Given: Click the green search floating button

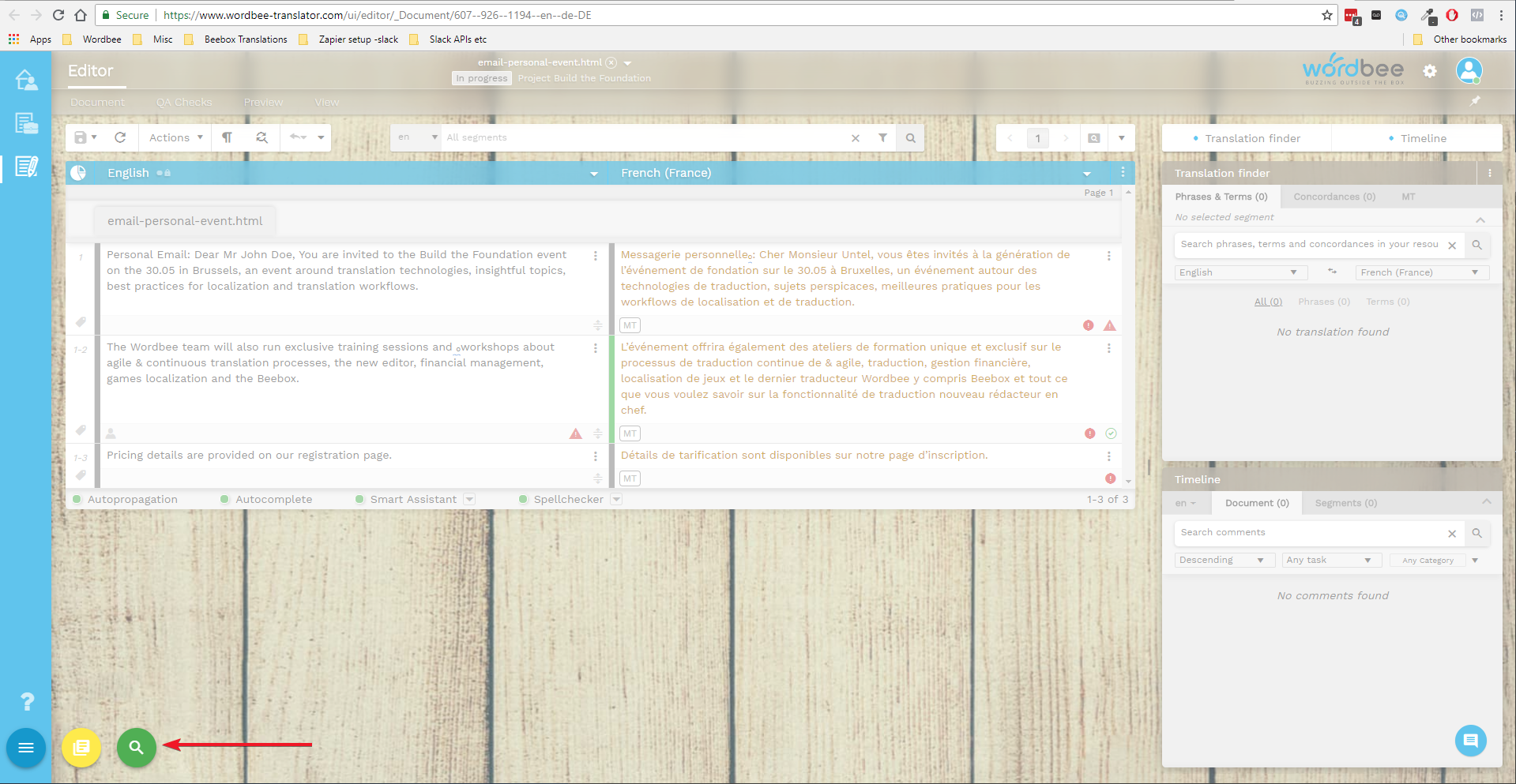Looking at the screenshot, I should 136,747.
